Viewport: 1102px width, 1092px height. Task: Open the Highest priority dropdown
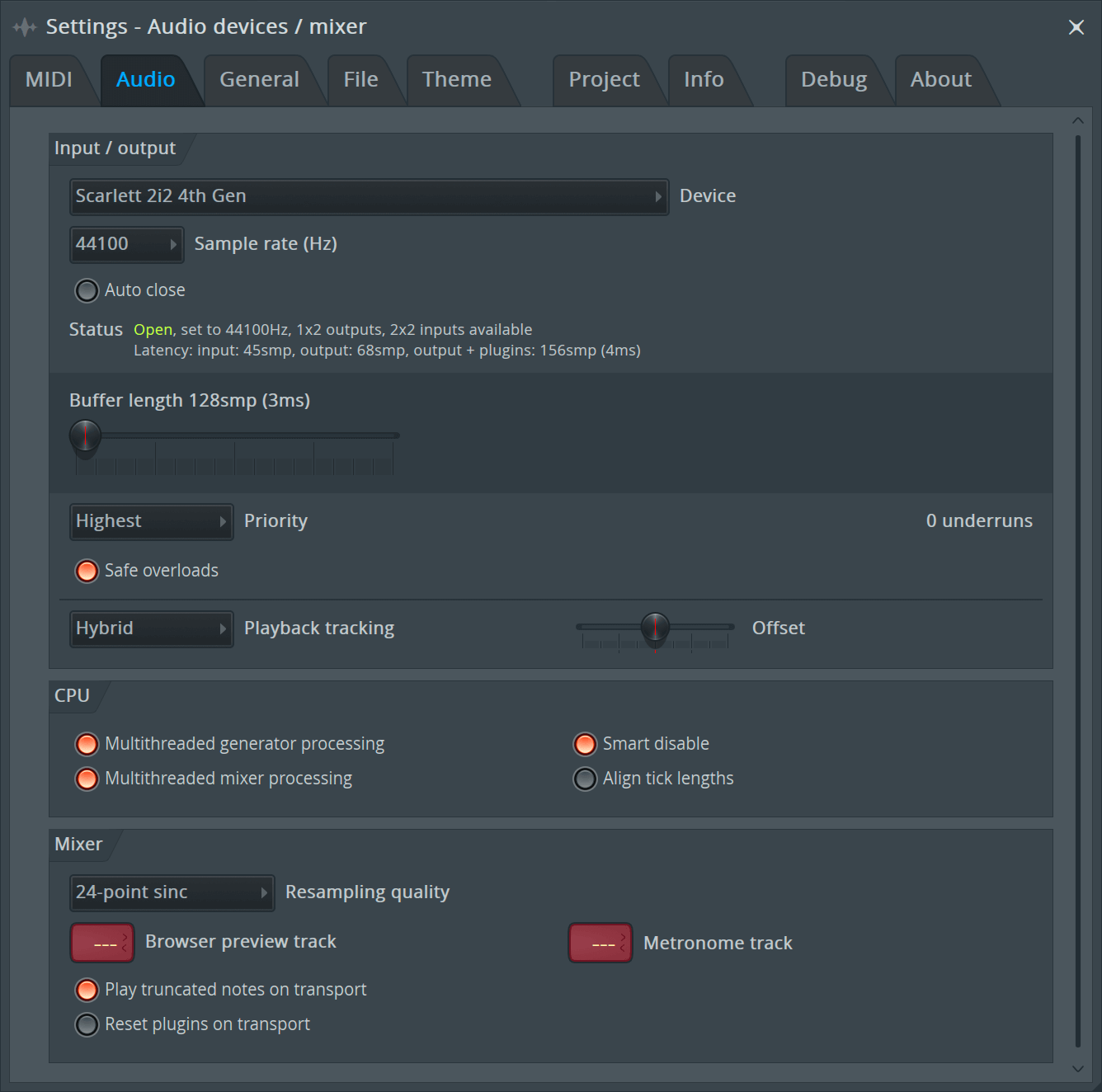coord(151,521)
